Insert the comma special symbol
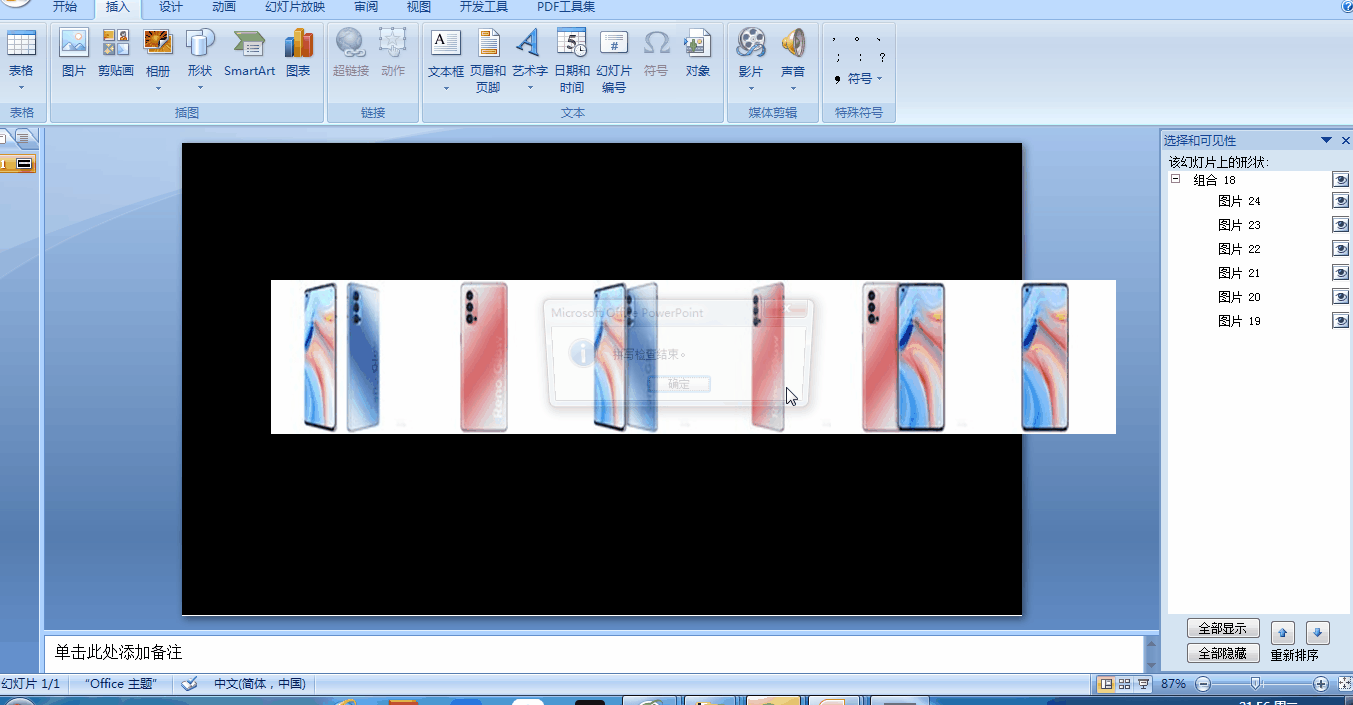 tap(834, 40)
